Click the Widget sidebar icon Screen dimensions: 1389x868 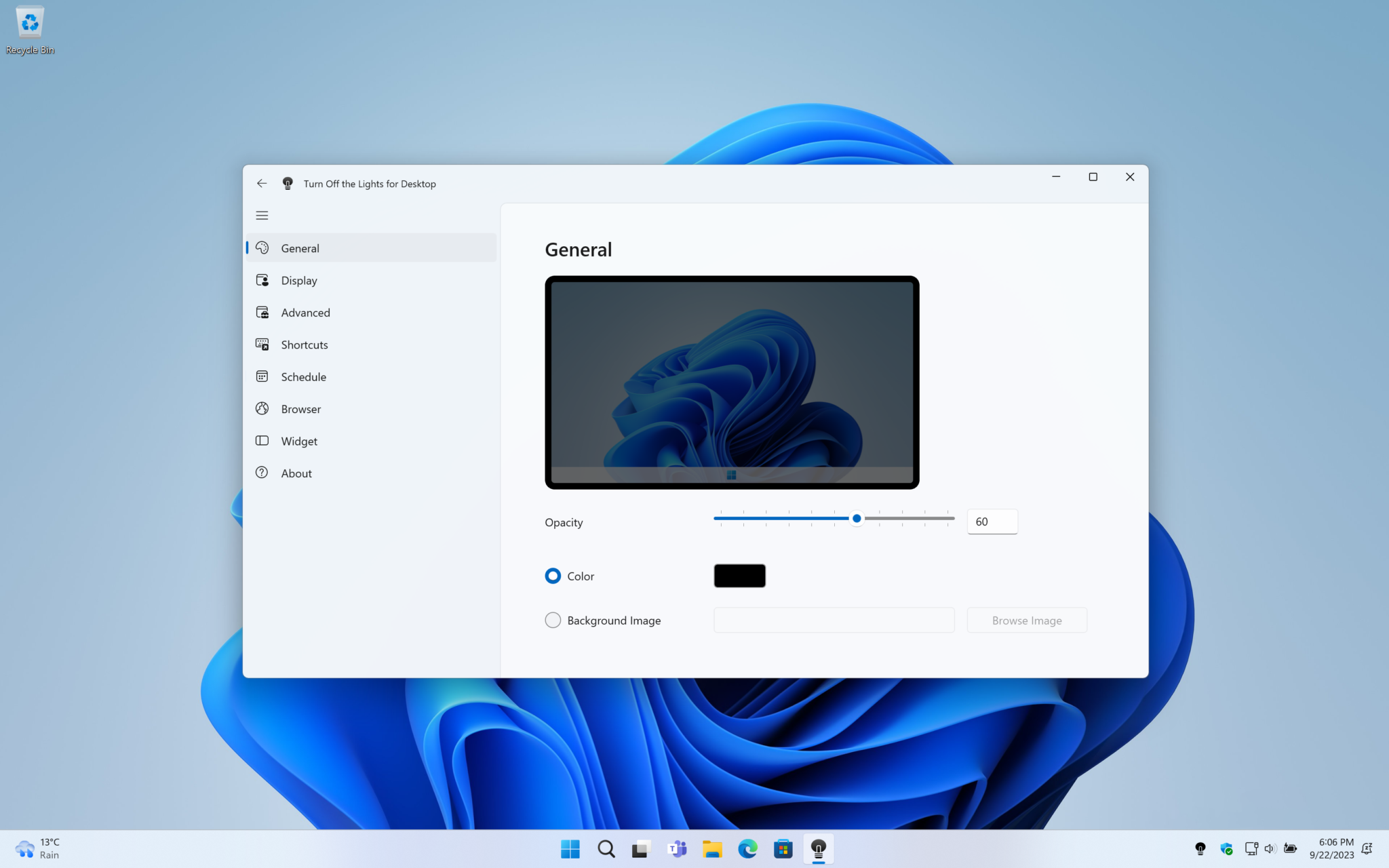(x=262, y=441)
